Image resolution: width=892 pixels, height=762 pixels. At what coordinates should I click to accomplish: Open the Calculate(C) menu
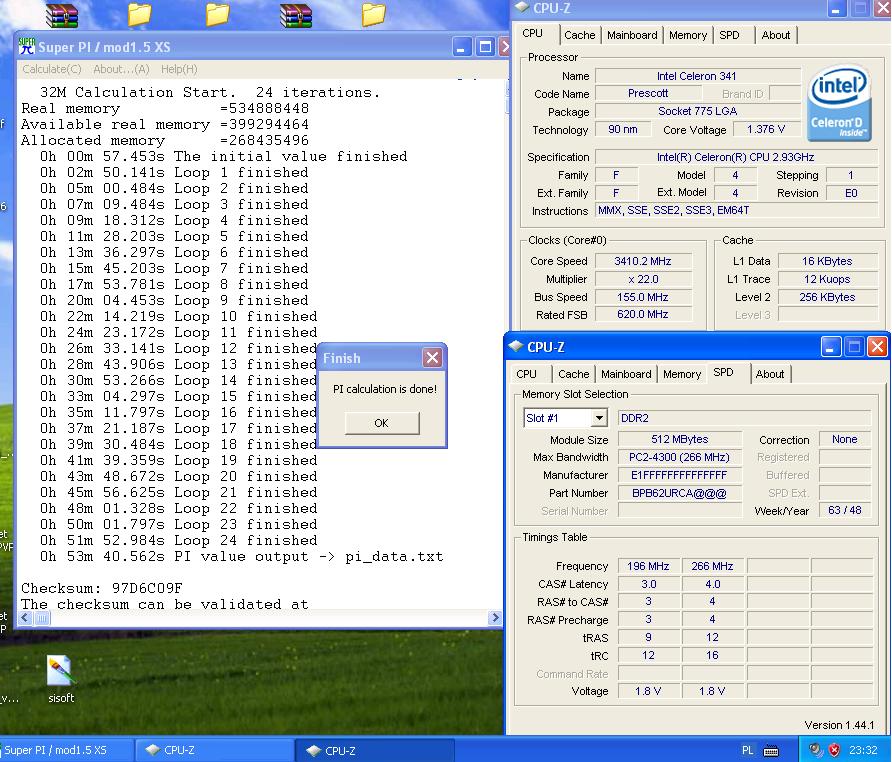(x=52, y=69)
